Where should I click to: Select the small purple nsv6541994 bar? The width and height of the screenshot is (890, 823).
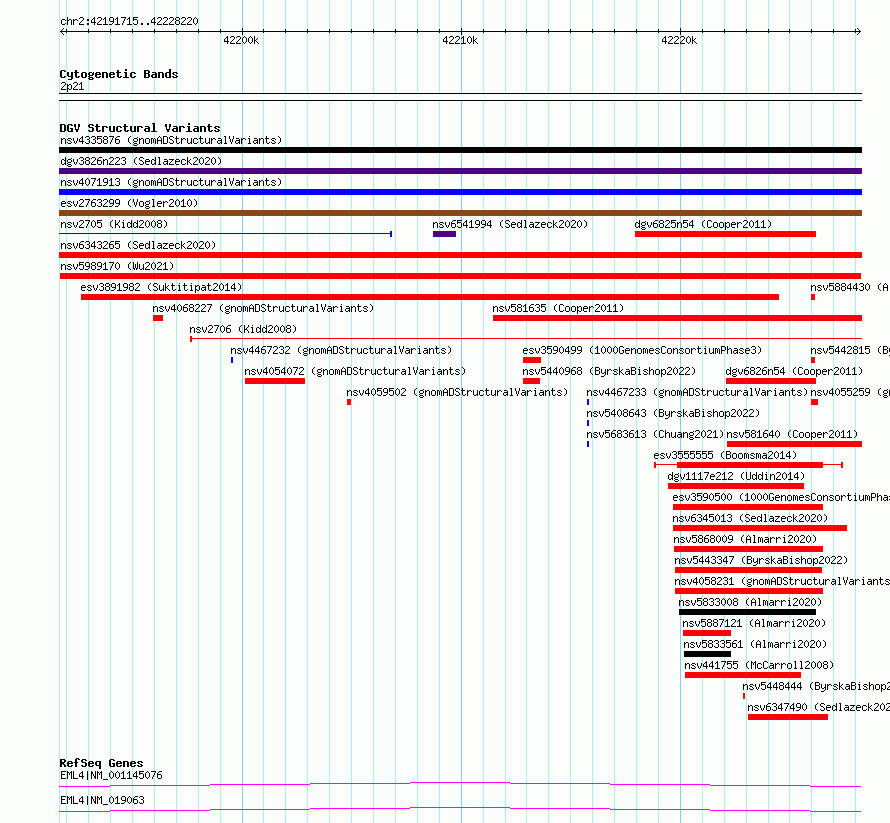[x=444, y=234]
